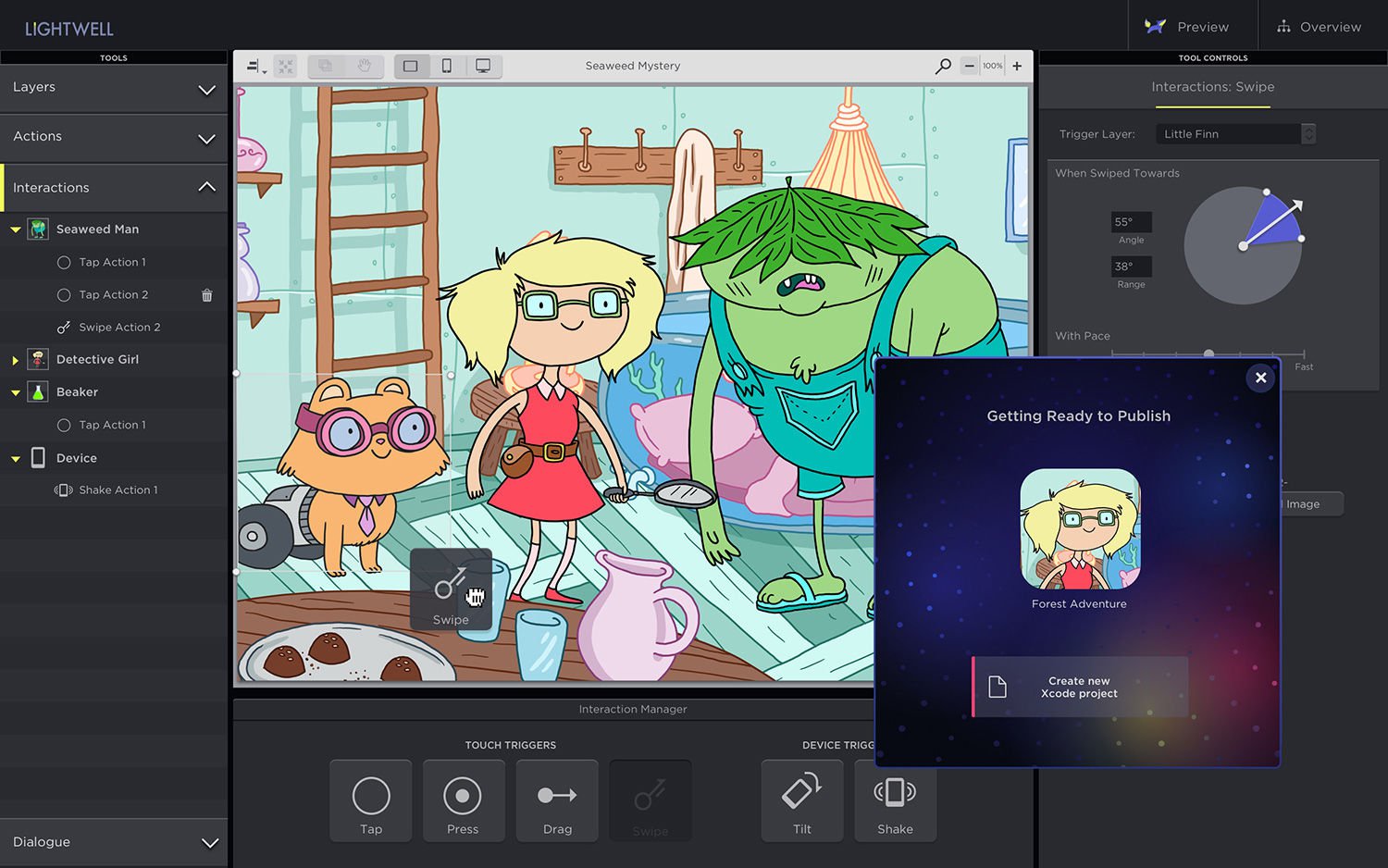
Task: Open the Trigger Layer dropdown
Action: point(1235,134)
